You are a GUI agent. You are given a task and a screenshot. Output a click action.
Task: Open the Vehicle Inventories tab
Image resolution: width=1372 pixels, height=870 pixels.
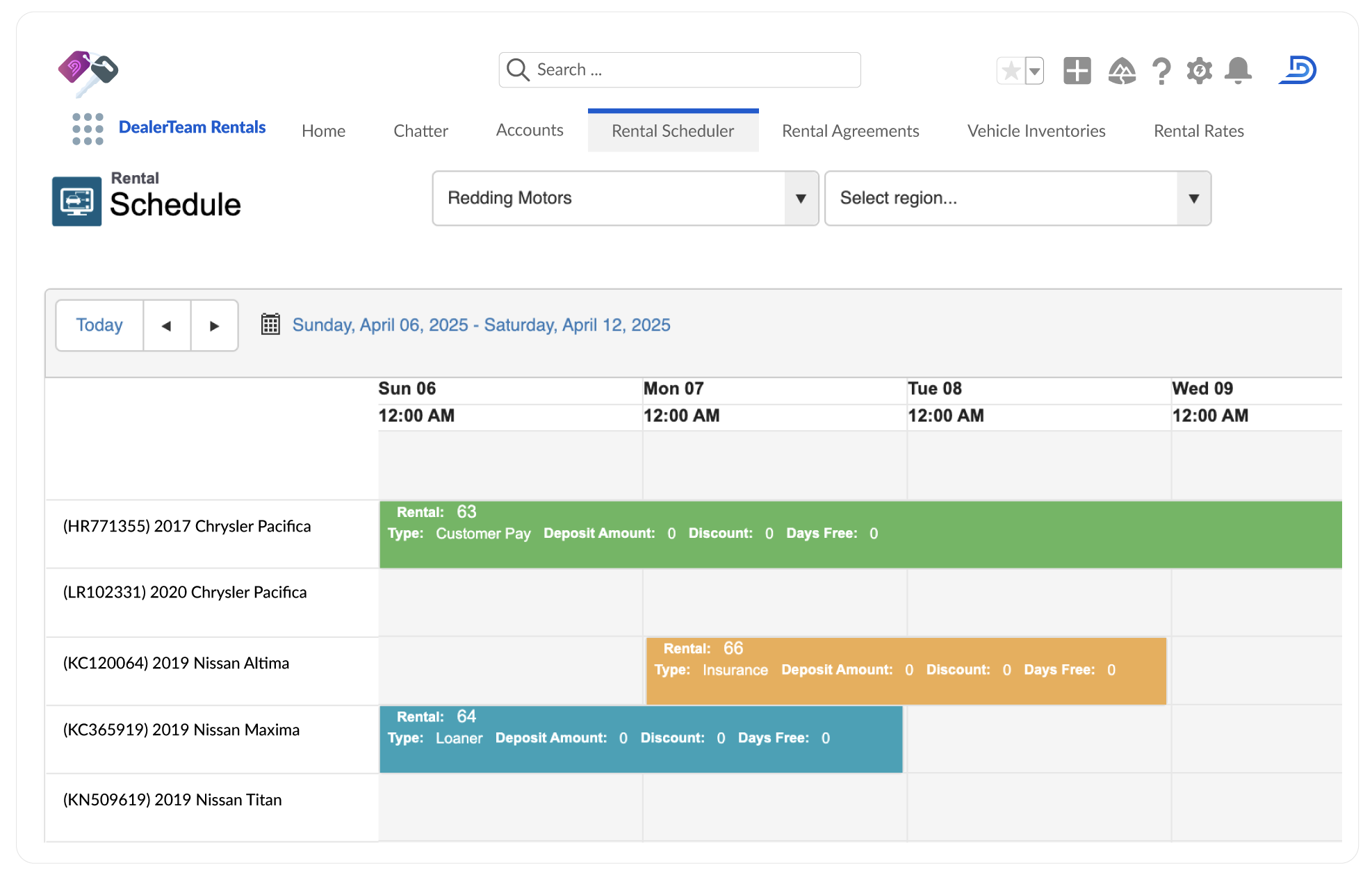1036,131
